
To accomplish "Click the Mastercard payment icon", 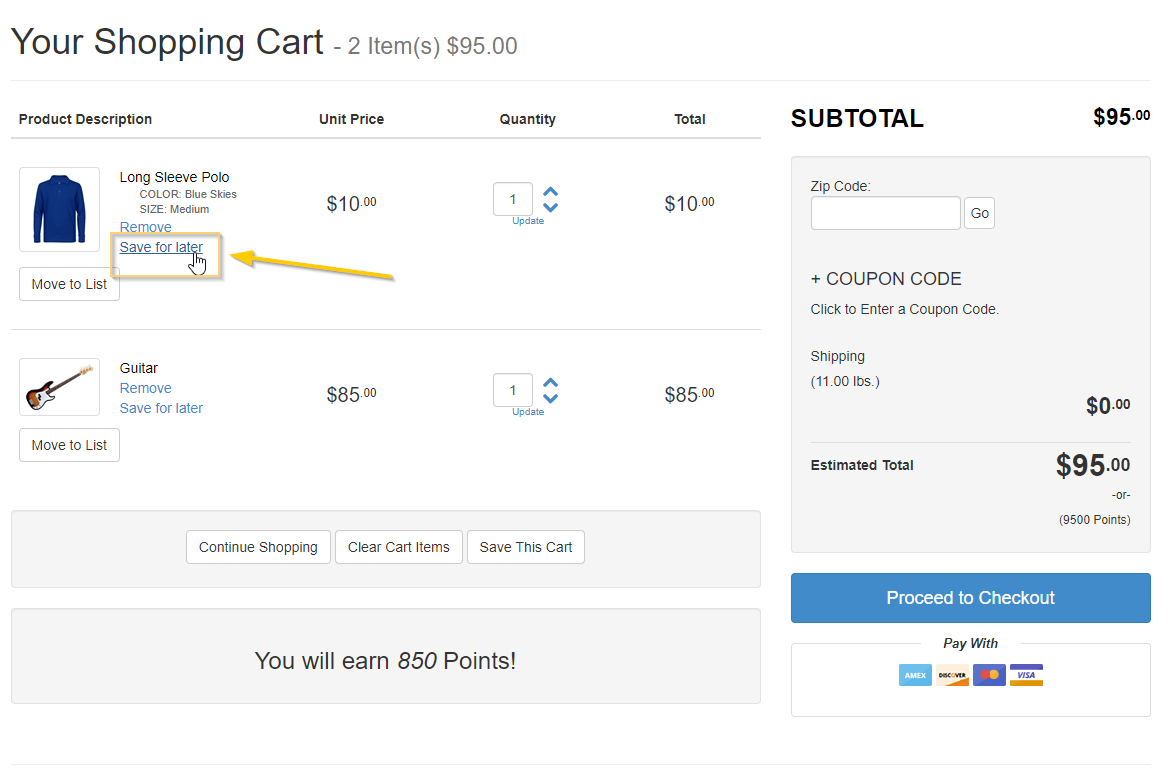I will (x=989, y=675).
